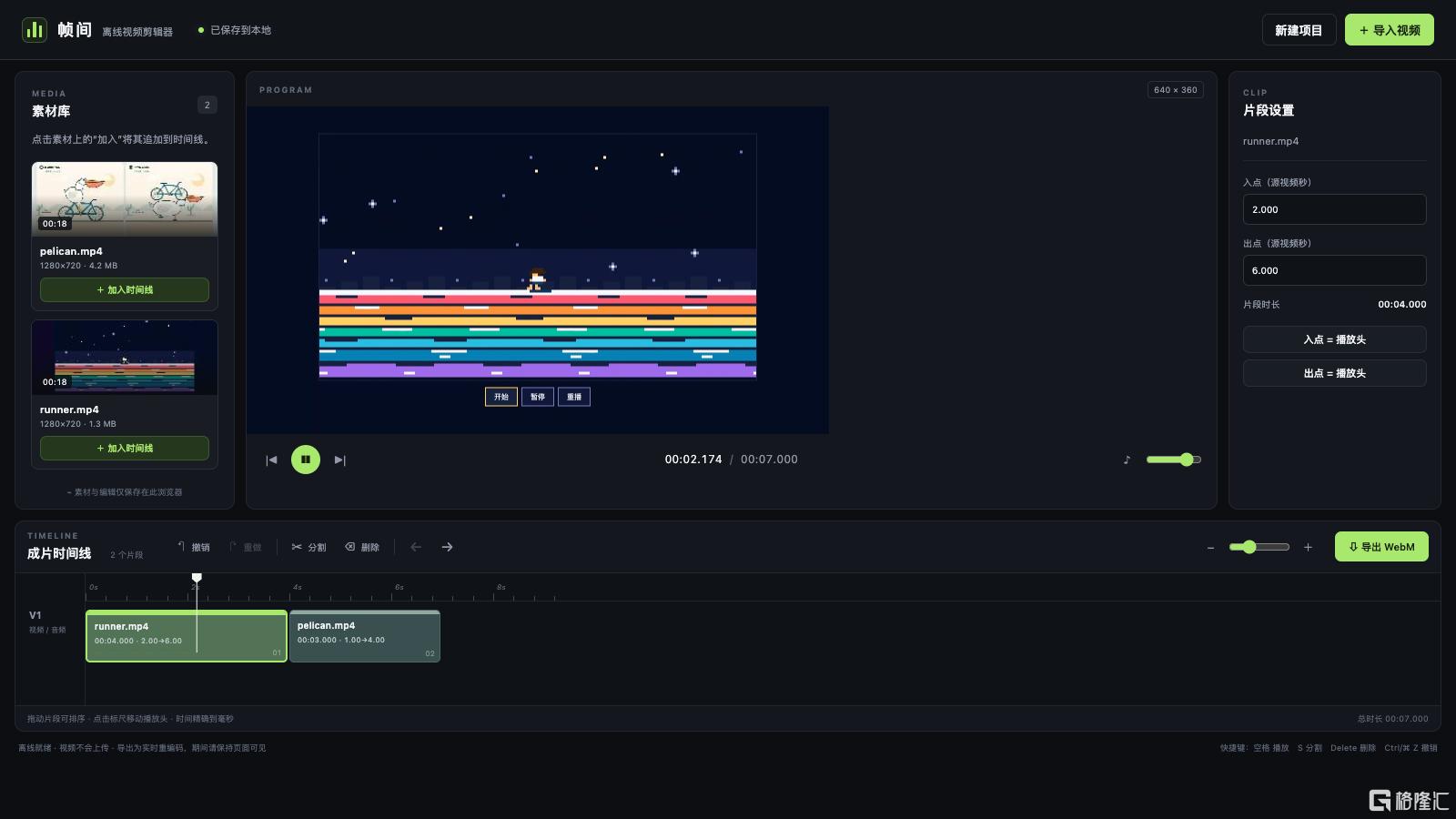This screenshot has height=819, width=1456.
Task: Delete selected clip with 删除
Action: (x=362, y=547)
